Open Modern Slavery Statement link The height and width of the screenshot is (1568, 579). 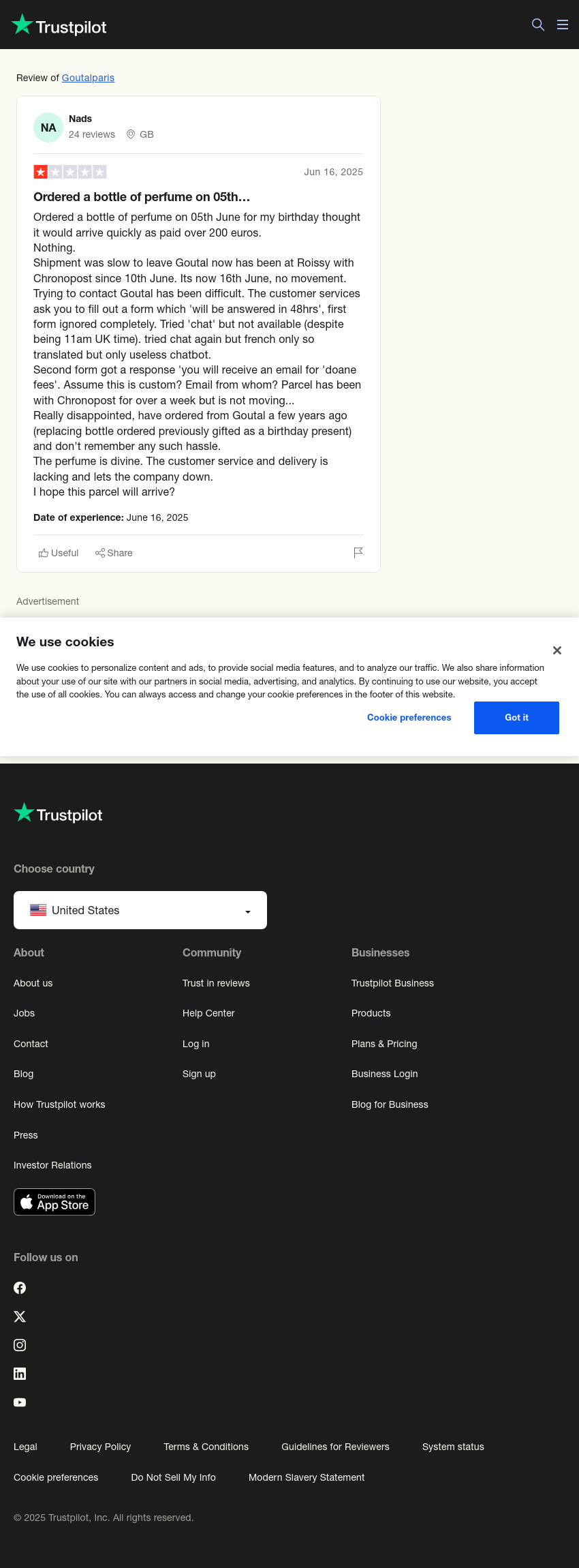click(x=307, y=1477)
